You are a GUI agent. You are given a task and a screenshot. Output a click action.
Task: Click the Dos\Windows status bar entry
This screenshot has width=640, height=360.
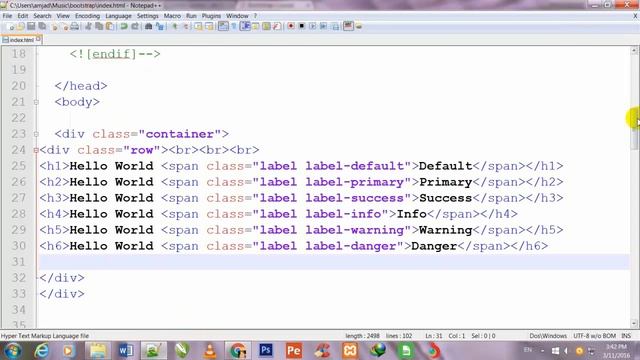[x=548, y=336]
